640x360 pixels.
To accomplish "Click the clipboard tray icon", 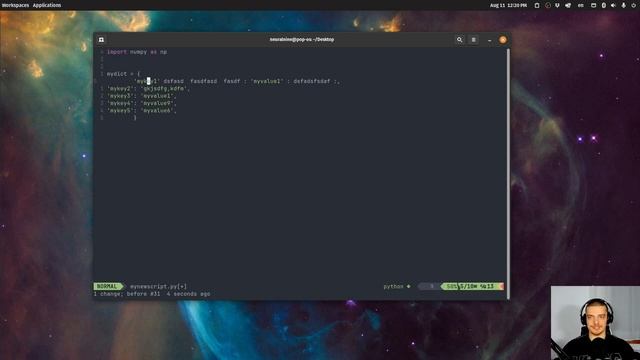I will tap(537, 5).
